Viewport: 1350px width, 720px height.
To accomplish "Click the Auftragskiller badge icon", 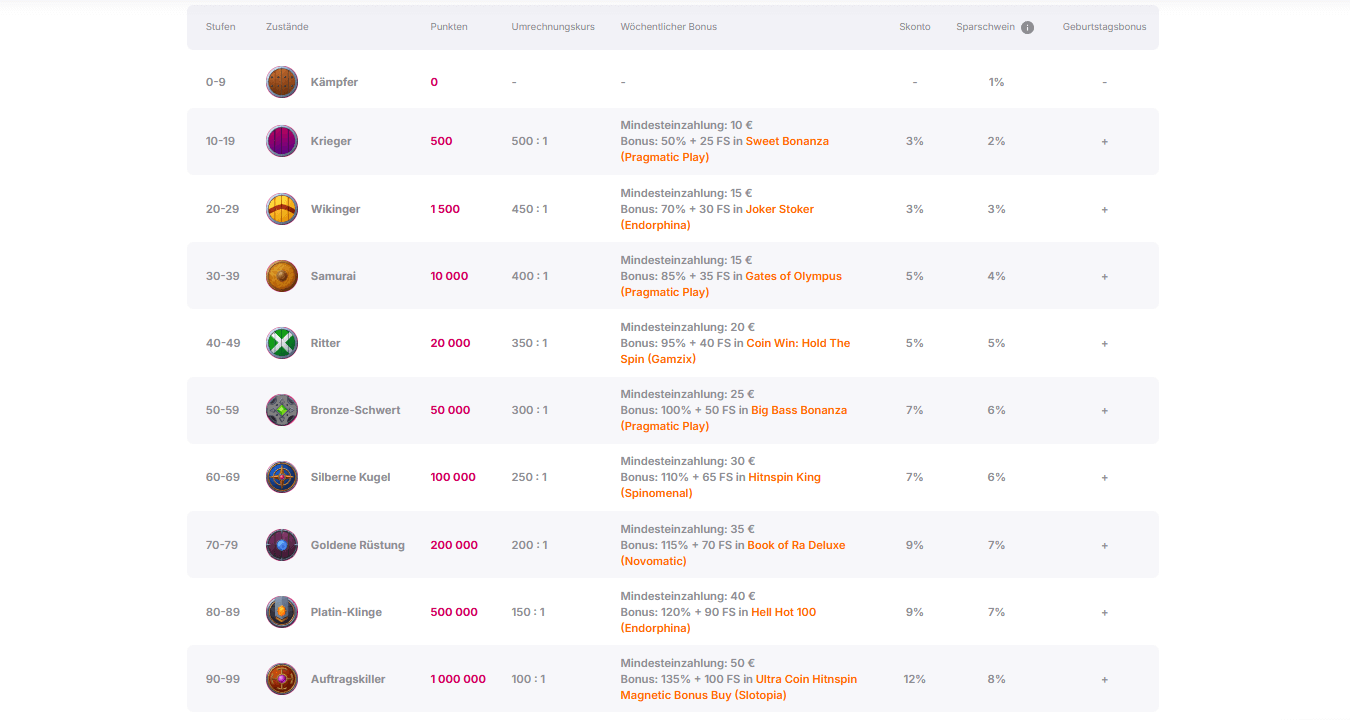I will [x=282, y=679].
